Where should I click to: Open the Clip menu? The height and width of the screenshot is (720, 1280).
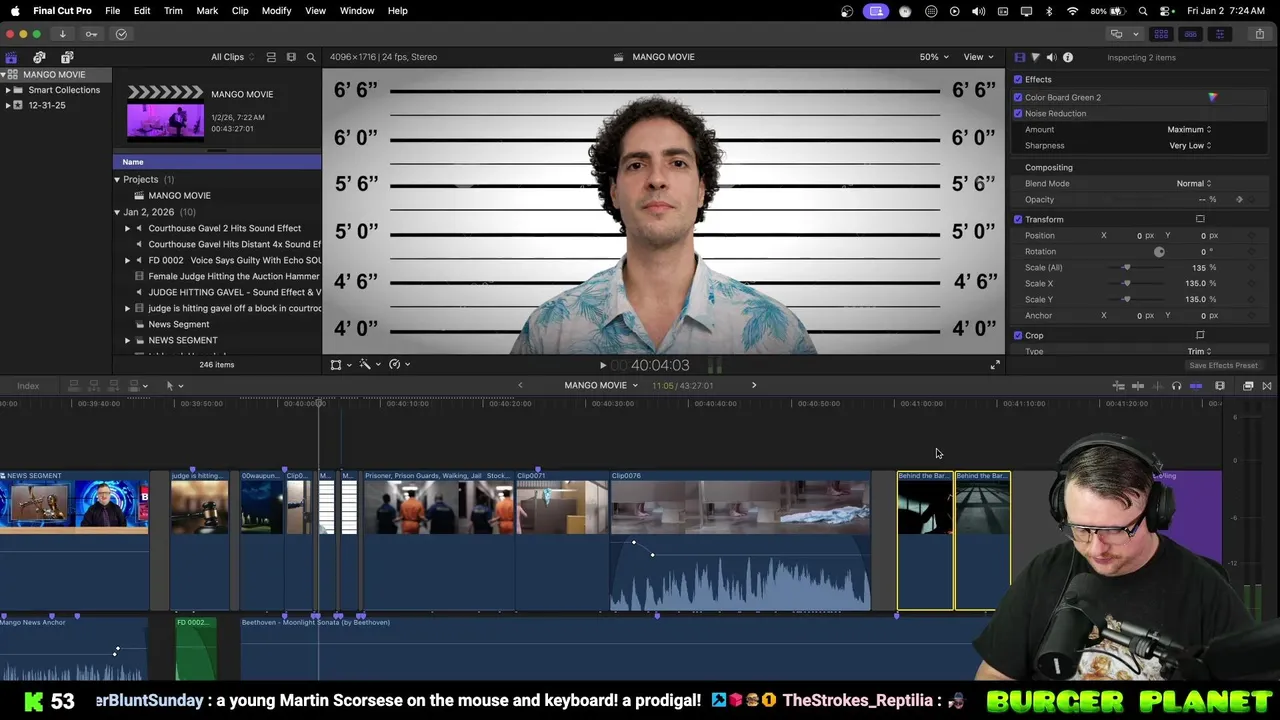240,11
